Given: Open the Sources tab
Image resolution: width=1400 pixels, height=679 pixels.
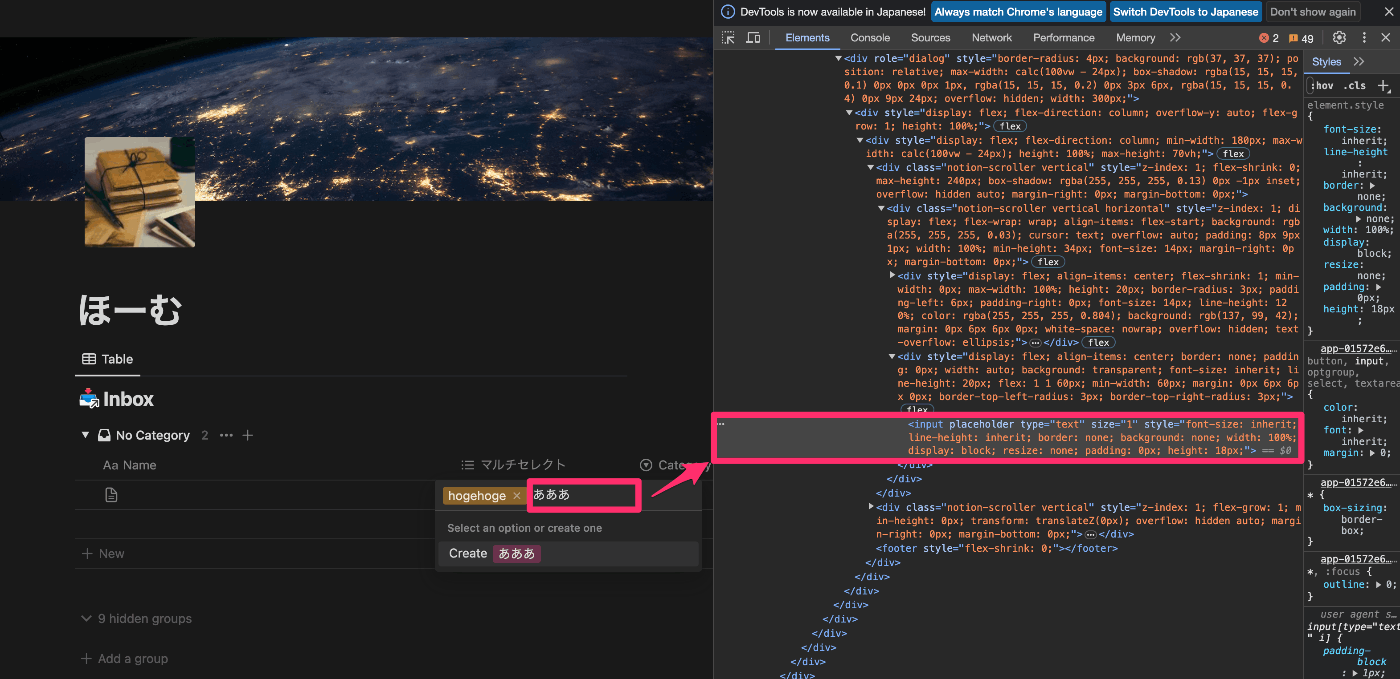Looking at the screenshot, I should click(x=930, y=38).
